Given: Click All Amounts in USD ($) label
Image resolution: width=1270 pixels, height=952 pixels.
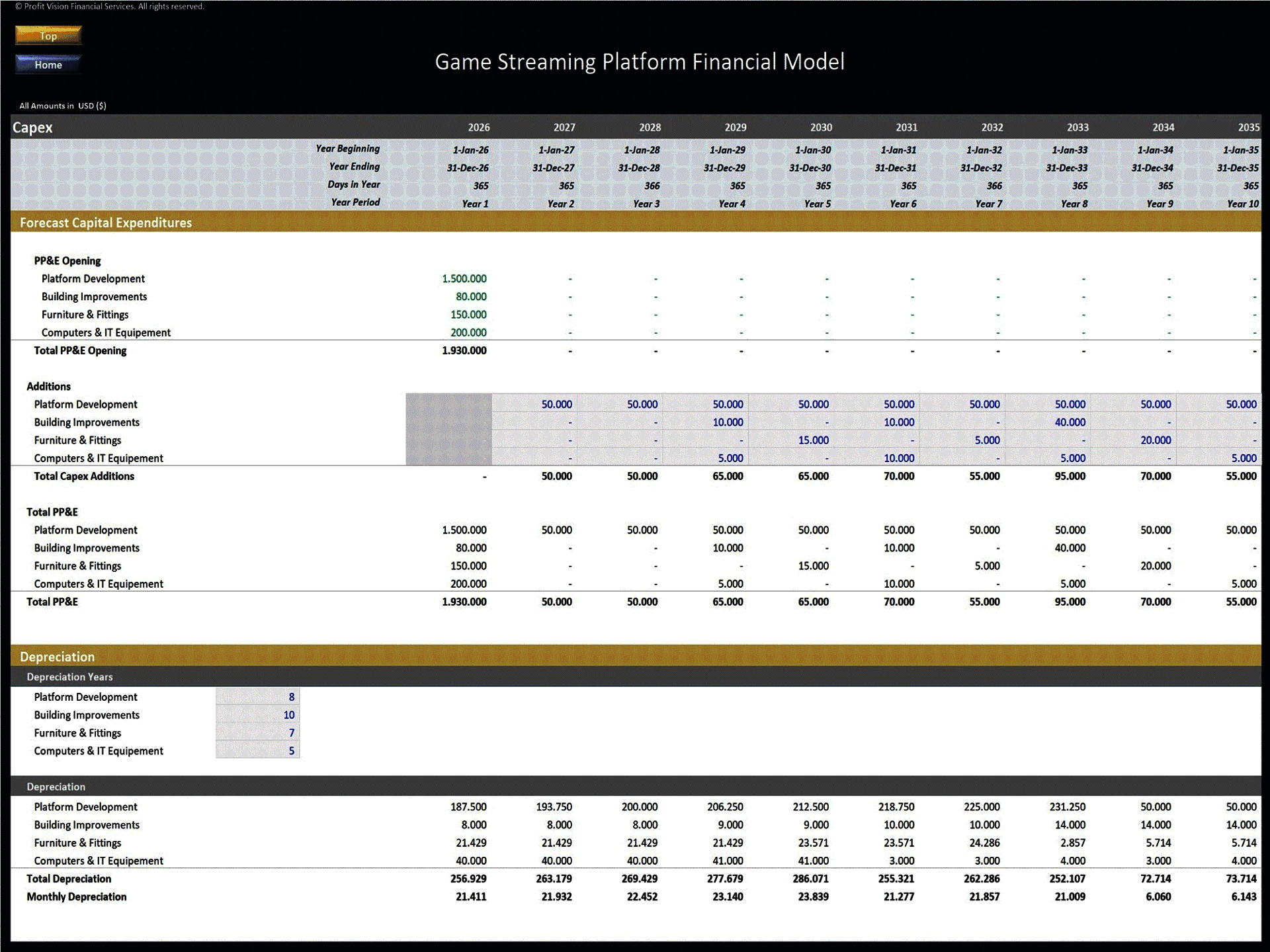Looking at the screenshot, I should pyautogui.click(x=63, y=105).
